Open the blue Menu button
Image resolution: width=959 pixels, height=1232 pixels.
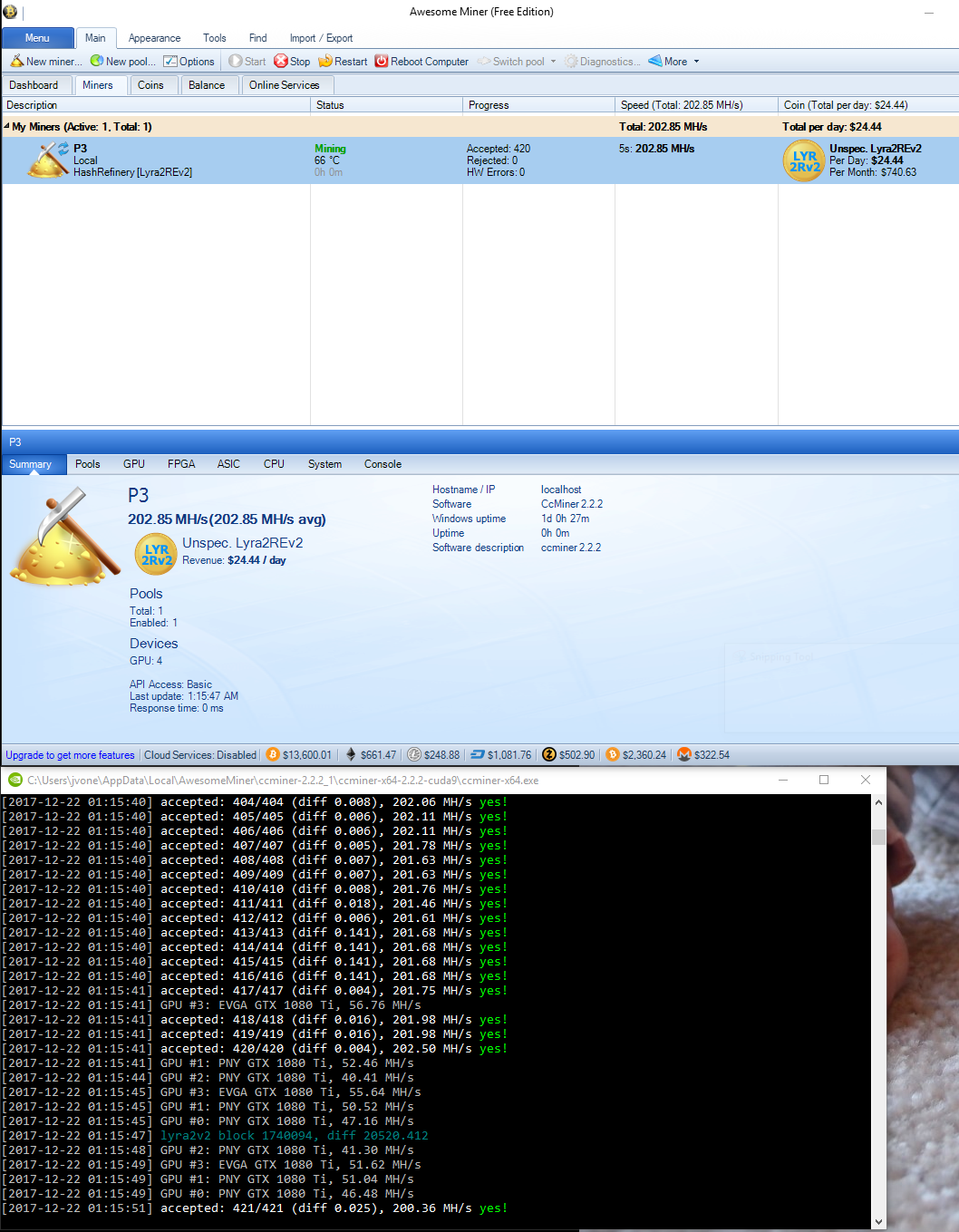click(x=37, y=38)
